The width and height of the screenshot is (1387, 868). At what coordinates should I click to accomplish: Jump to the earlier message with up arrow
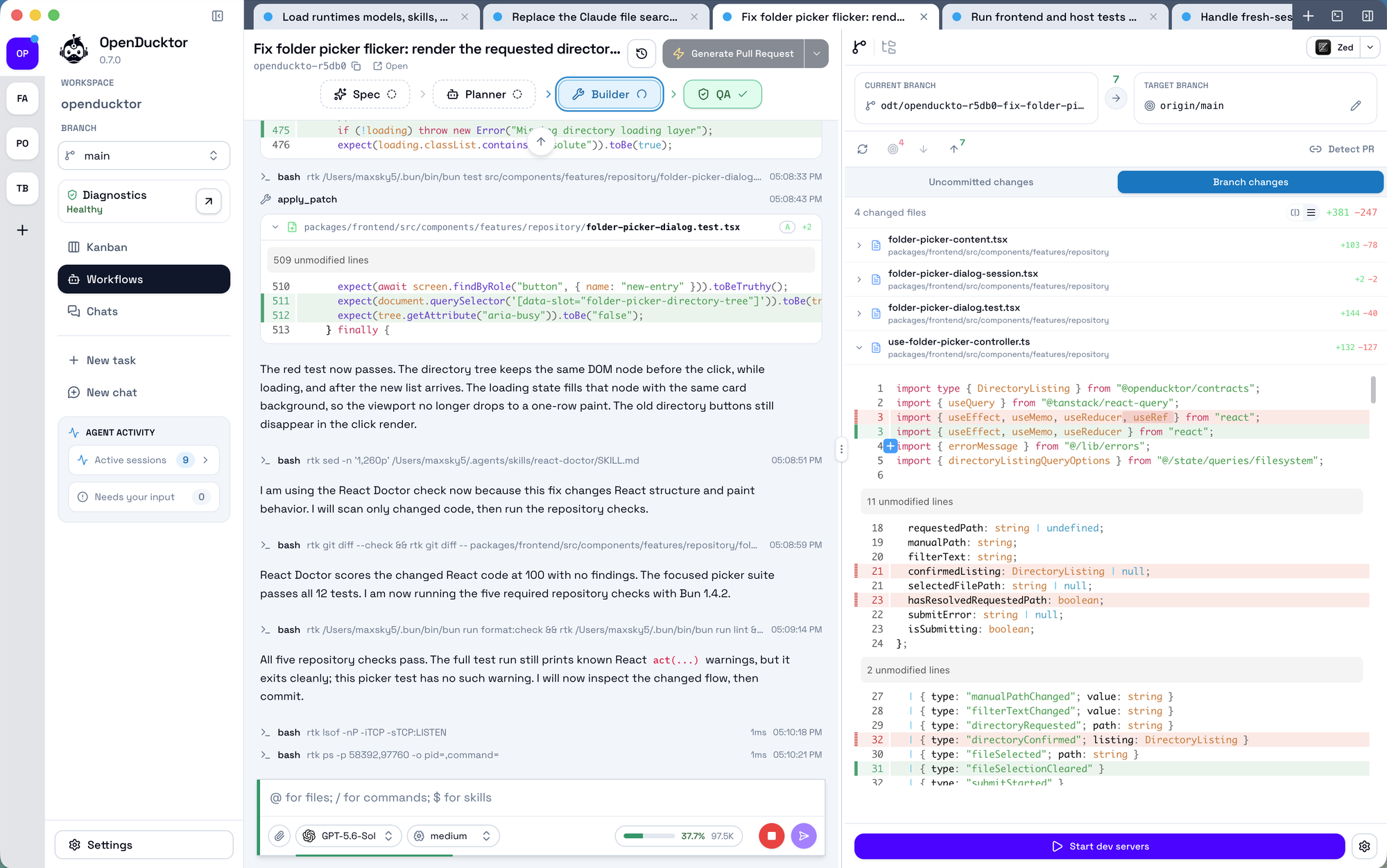coord(541,141)
